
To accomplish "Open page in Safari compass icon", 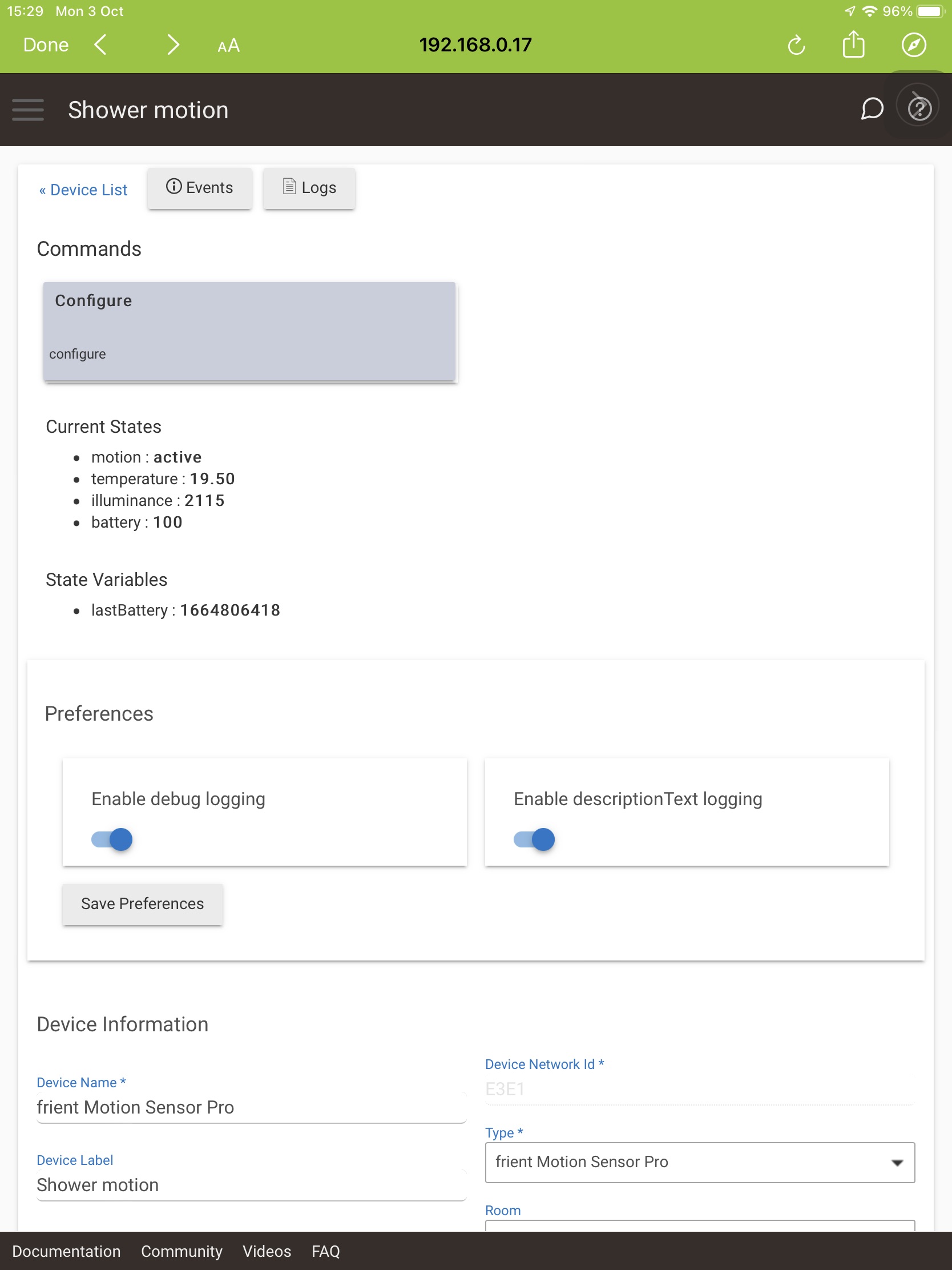I will click(x=913, y=45).
